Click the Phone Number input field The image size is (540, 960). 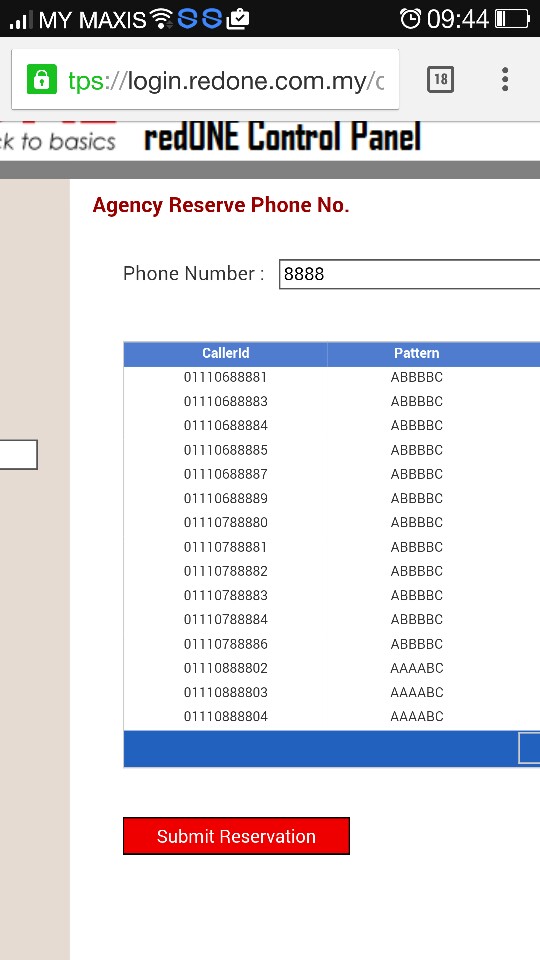409,274
